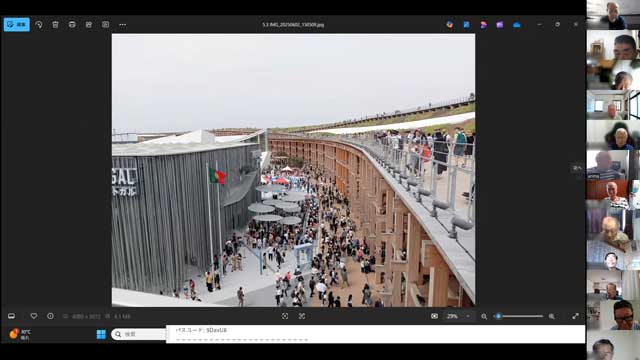Open the weather widget showing 30°C
640x360 pixels.
tap(20, 334)
